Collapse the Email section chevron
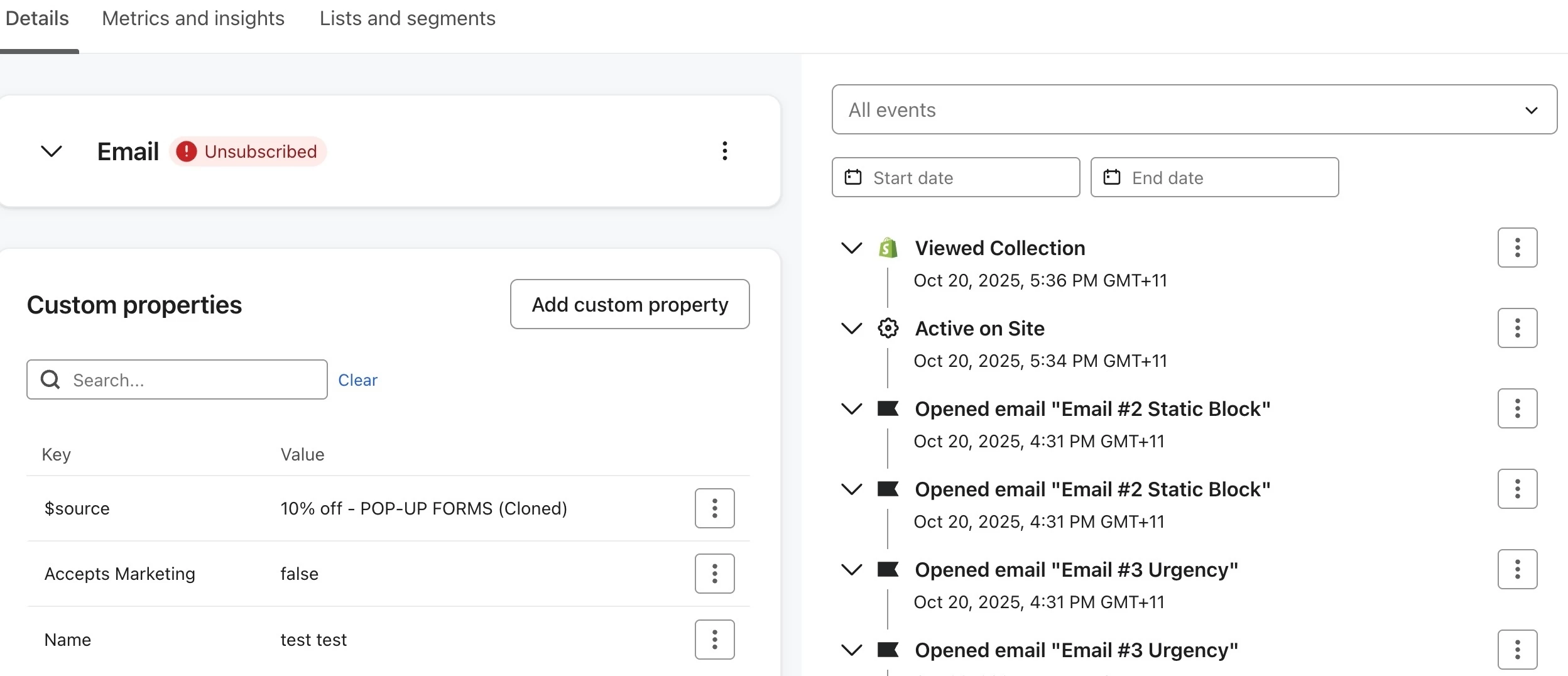Screen dimensions: 1568x676 (x=51, y=151)
